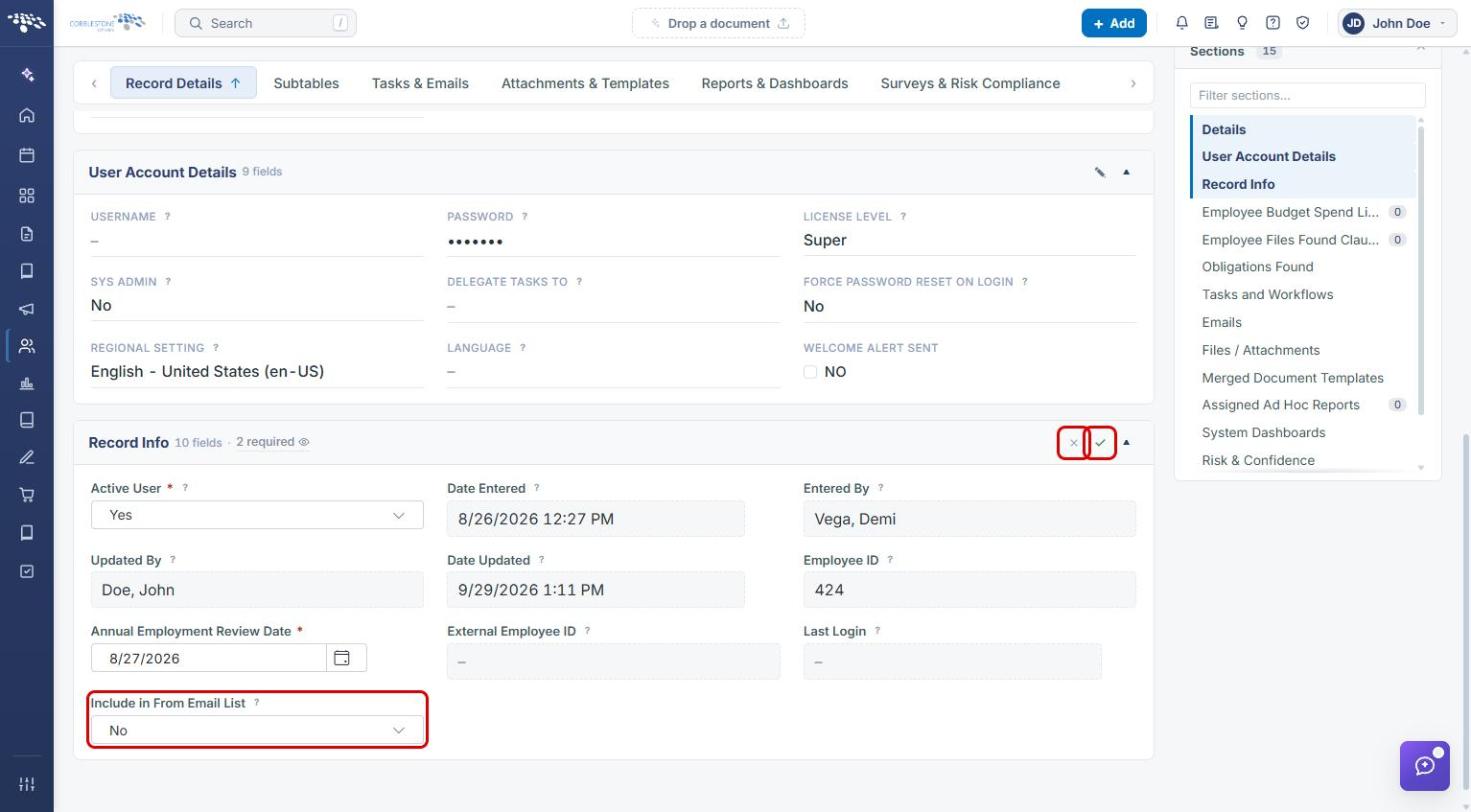
Task: Open the Reports & Dashboards tab
Action: [775, 83]
